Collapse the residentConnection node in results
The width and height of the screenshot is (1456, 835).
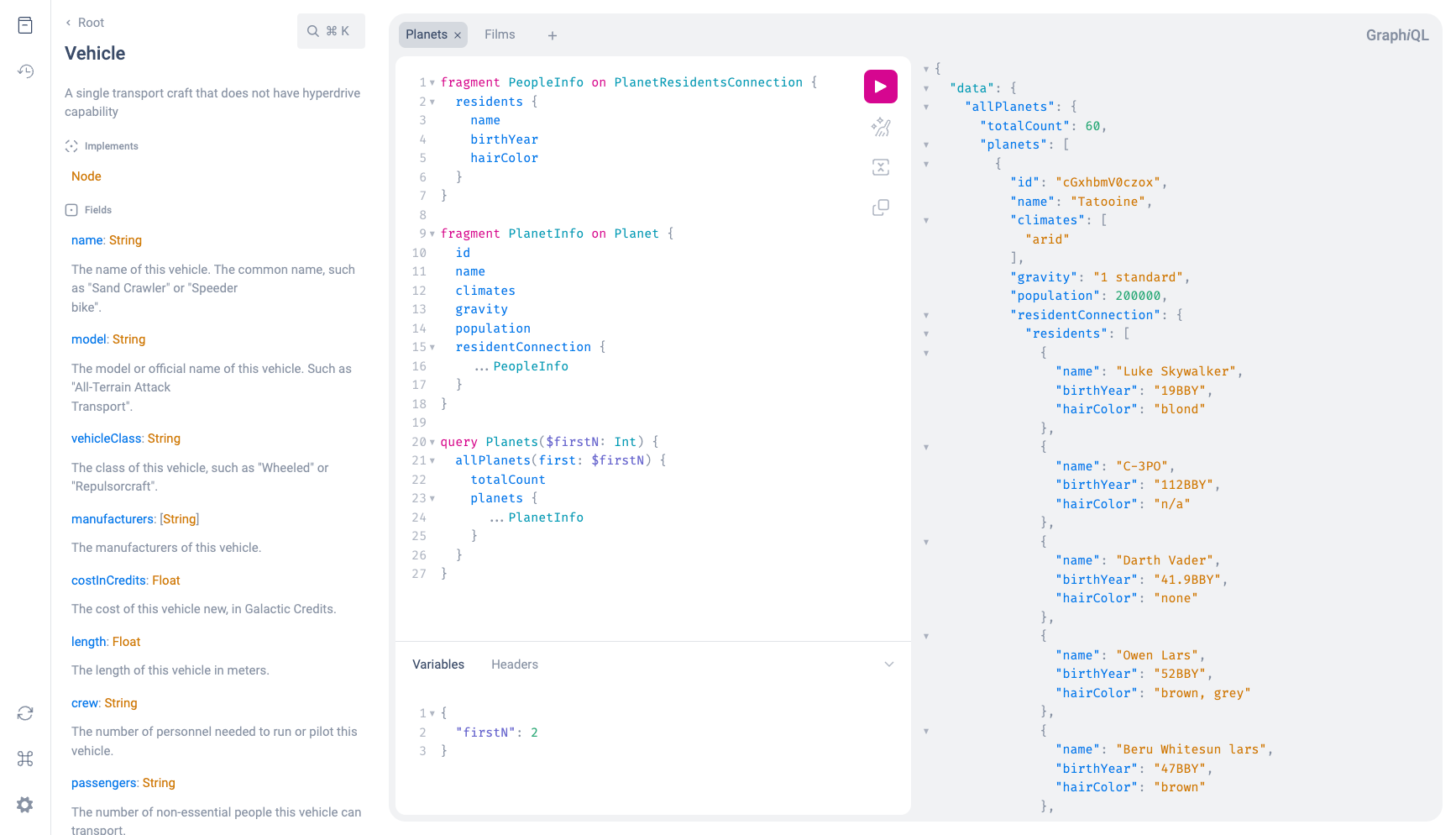point(926,314)
